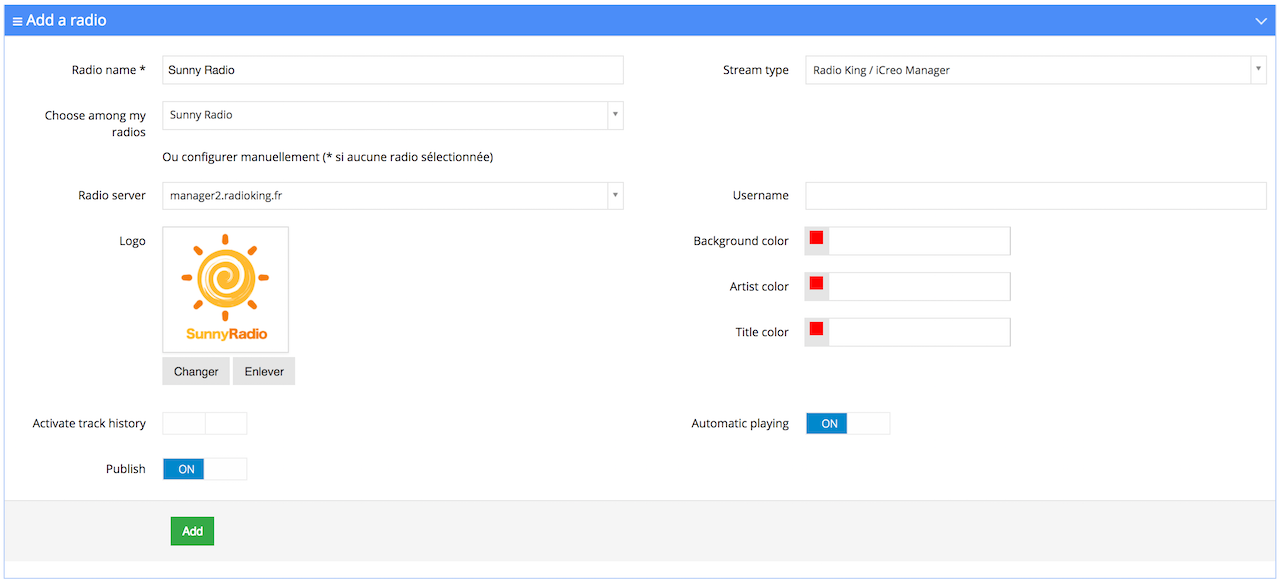The height and width of the screenshot is (583, 1280).
Task: Click into the Username input field
Action: pyautogui.click(x=1035, y=196)
